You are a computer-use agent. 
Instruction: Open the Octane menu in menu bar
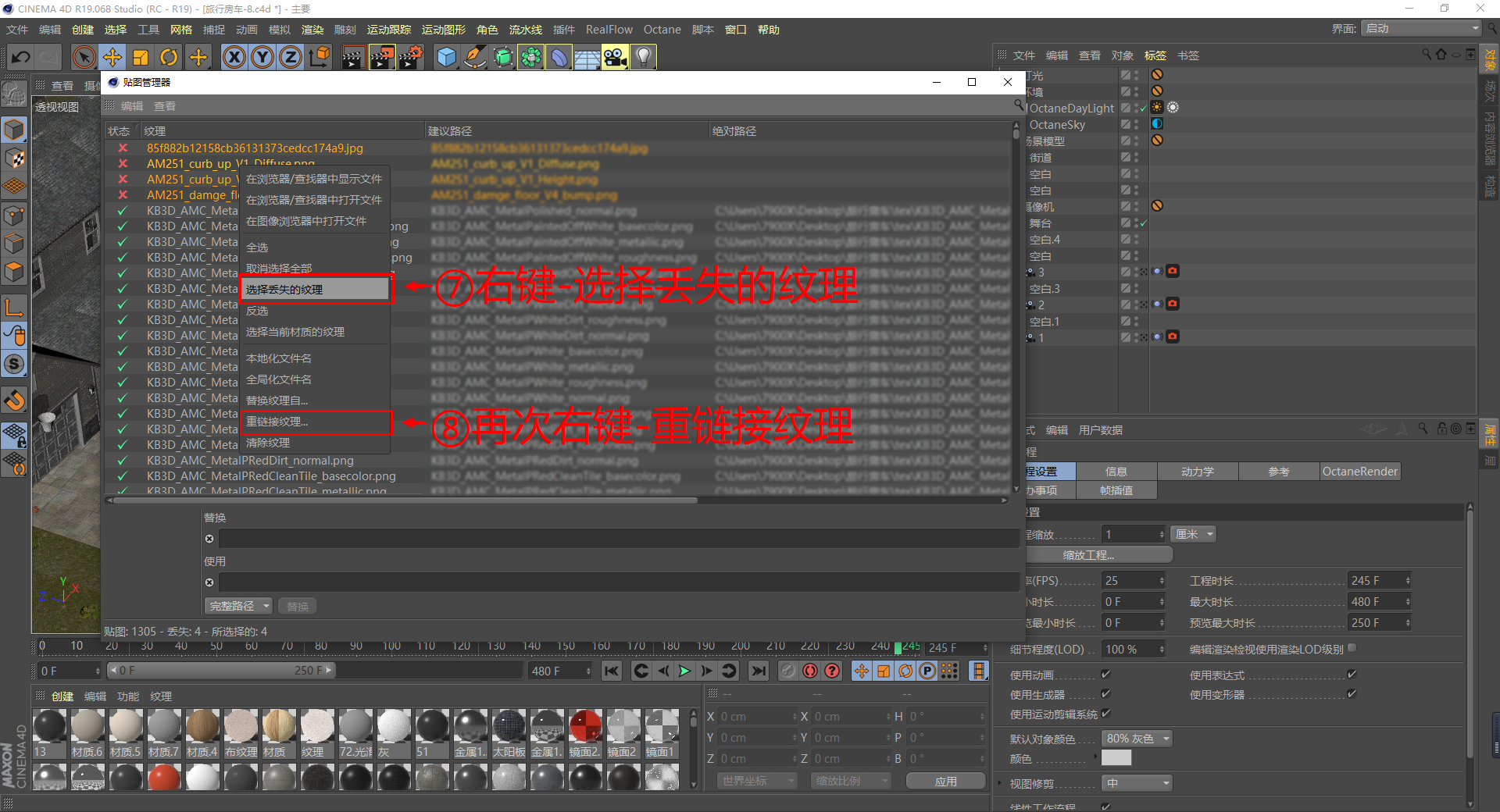pyautogui.click(x=662, y=30)
